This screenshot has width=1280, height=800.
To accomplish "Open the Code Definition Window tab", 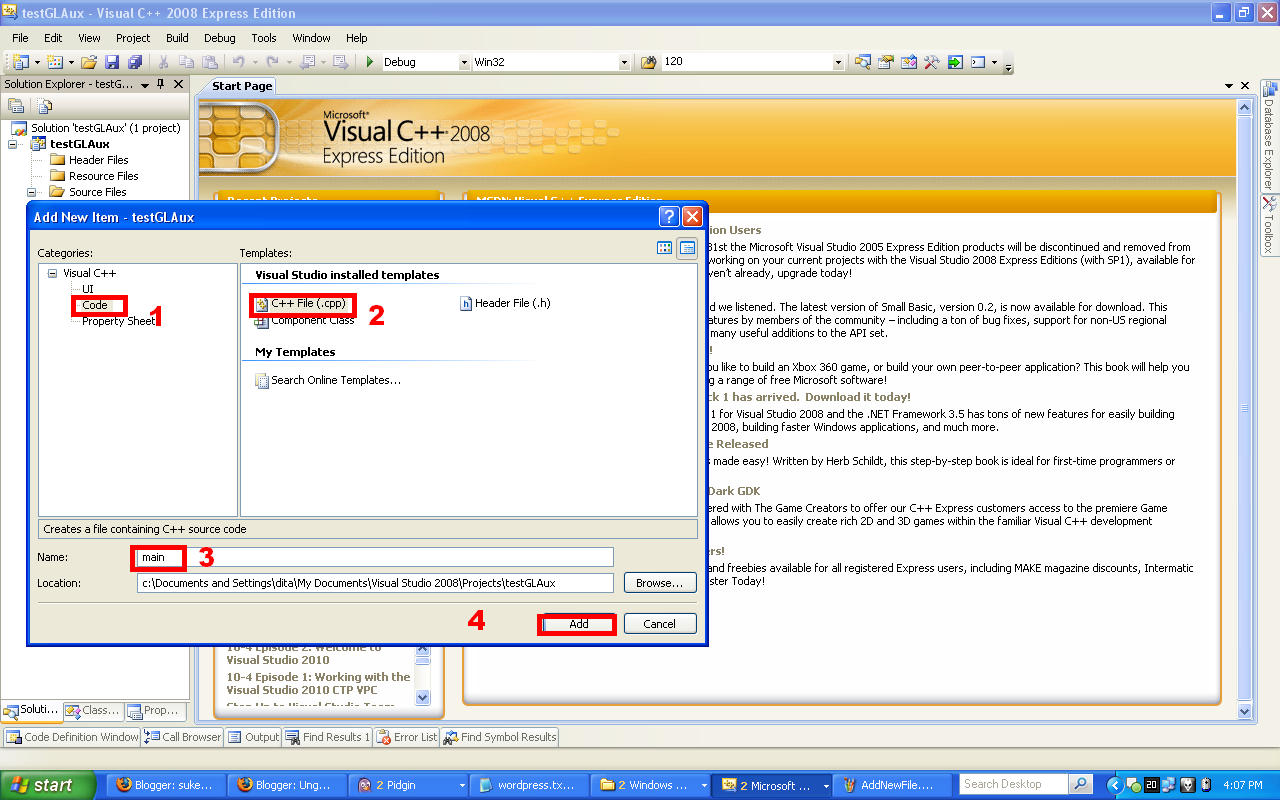I will [x=72, y=737].
